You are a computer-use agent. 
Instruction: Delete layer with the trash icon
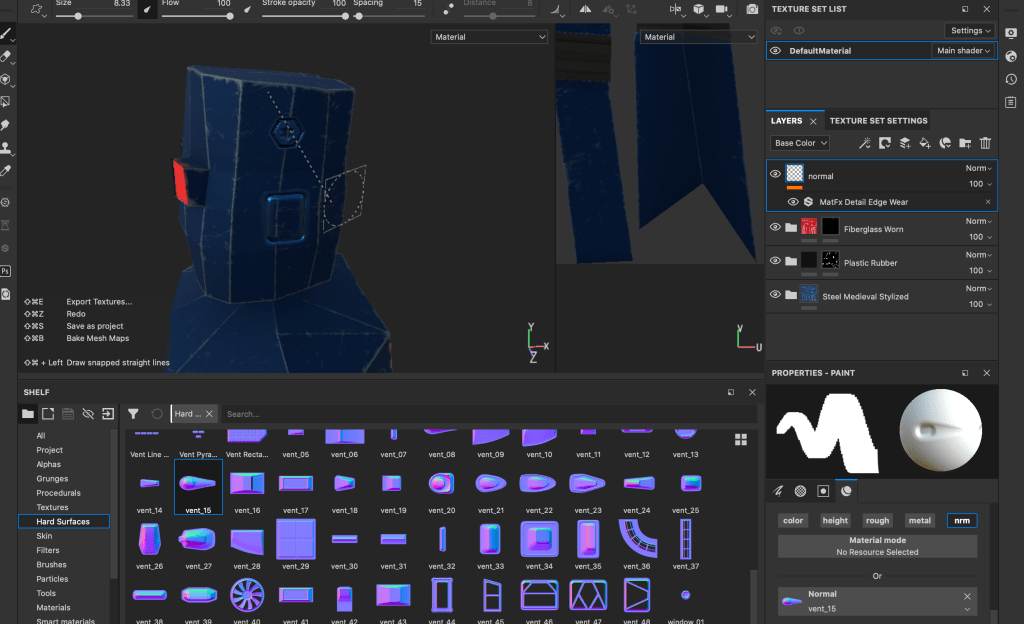985,143
